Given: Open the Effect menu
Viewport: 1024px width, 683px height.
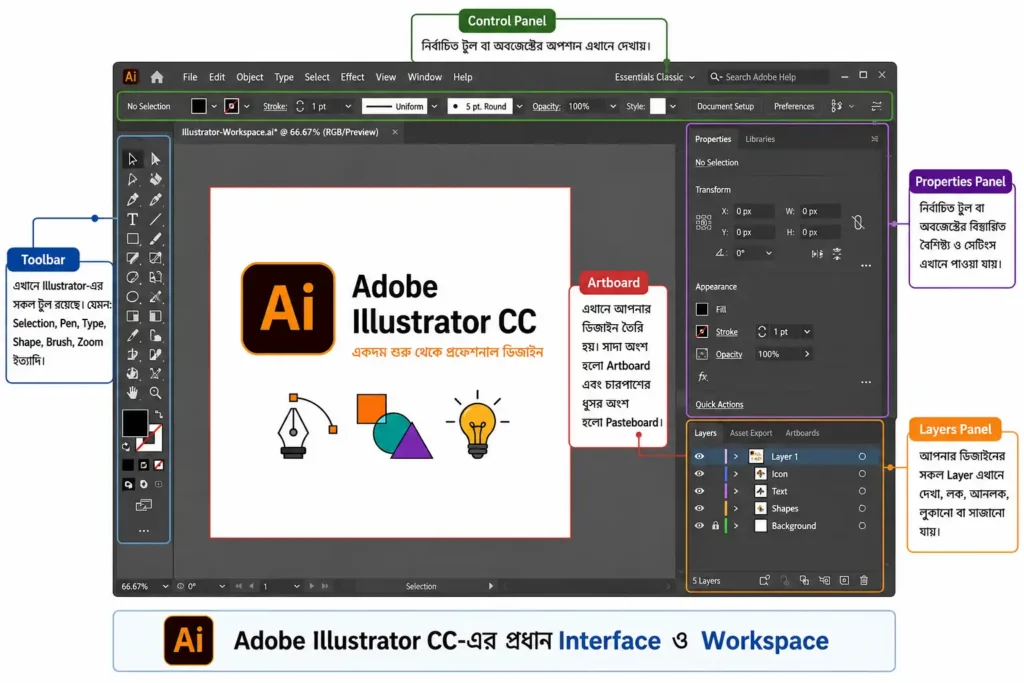Looking at the screenshot, I should tap(353, 77).
